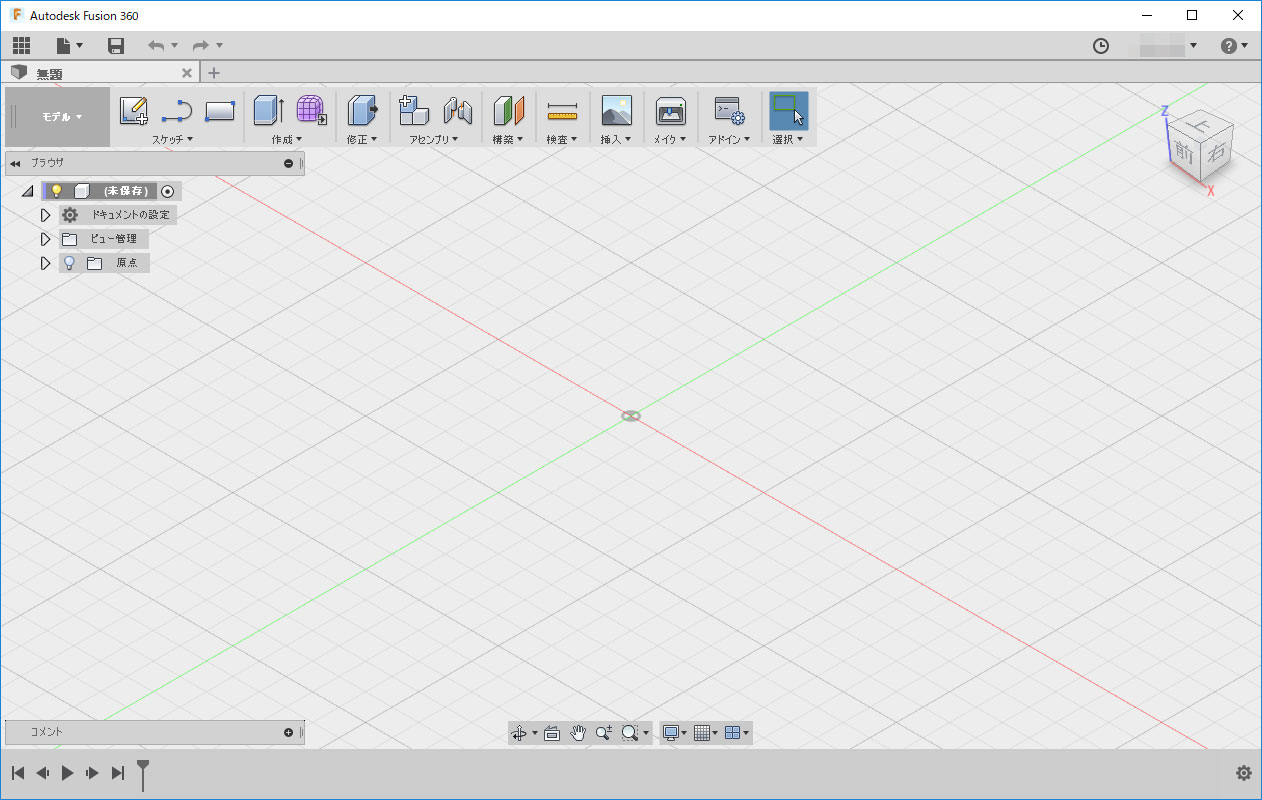Click the Pan hand icon

(x=578, y=733)
